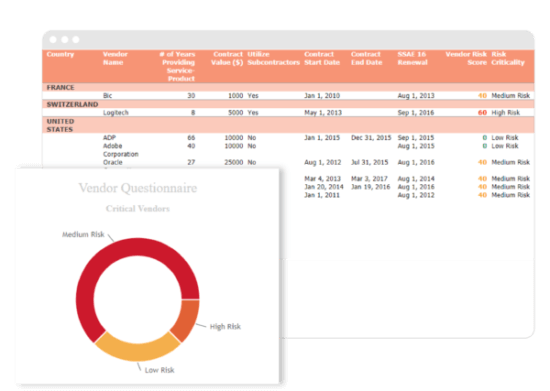The image size is (550, 391).
Task: Click the # of Years Providing Service-Product header
Action: click(177, 66)
